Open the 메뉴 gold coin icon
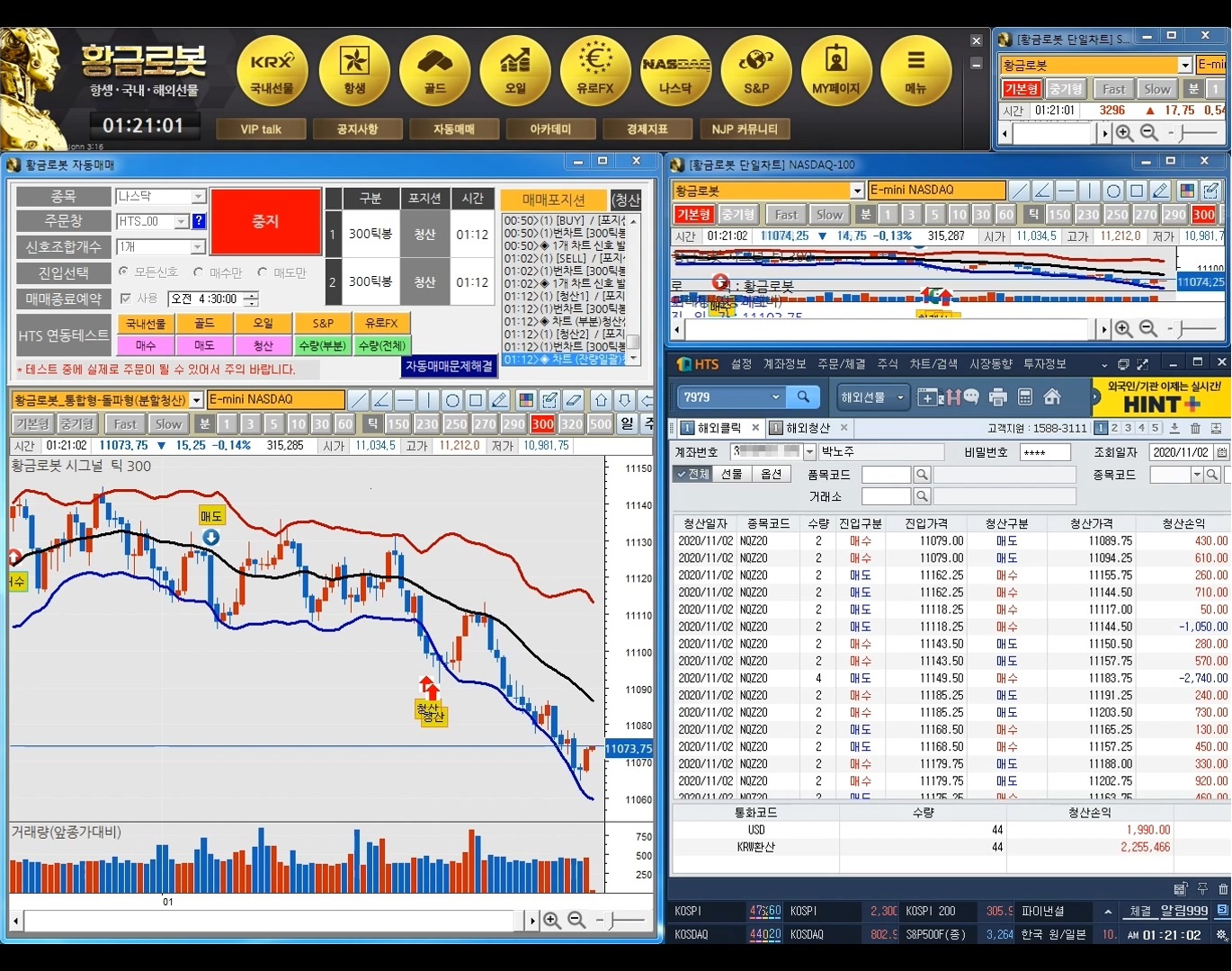 pos(915,72)
